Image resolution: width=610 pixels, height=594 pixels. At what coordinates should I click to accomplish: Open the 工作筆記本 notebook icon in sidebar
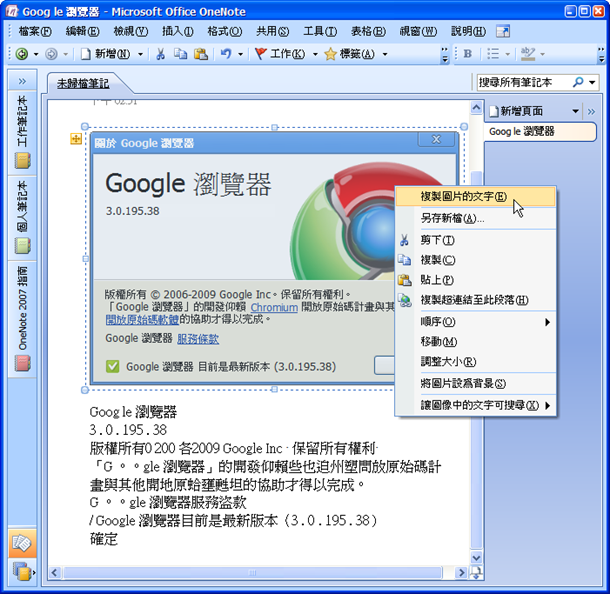[23, 161]
